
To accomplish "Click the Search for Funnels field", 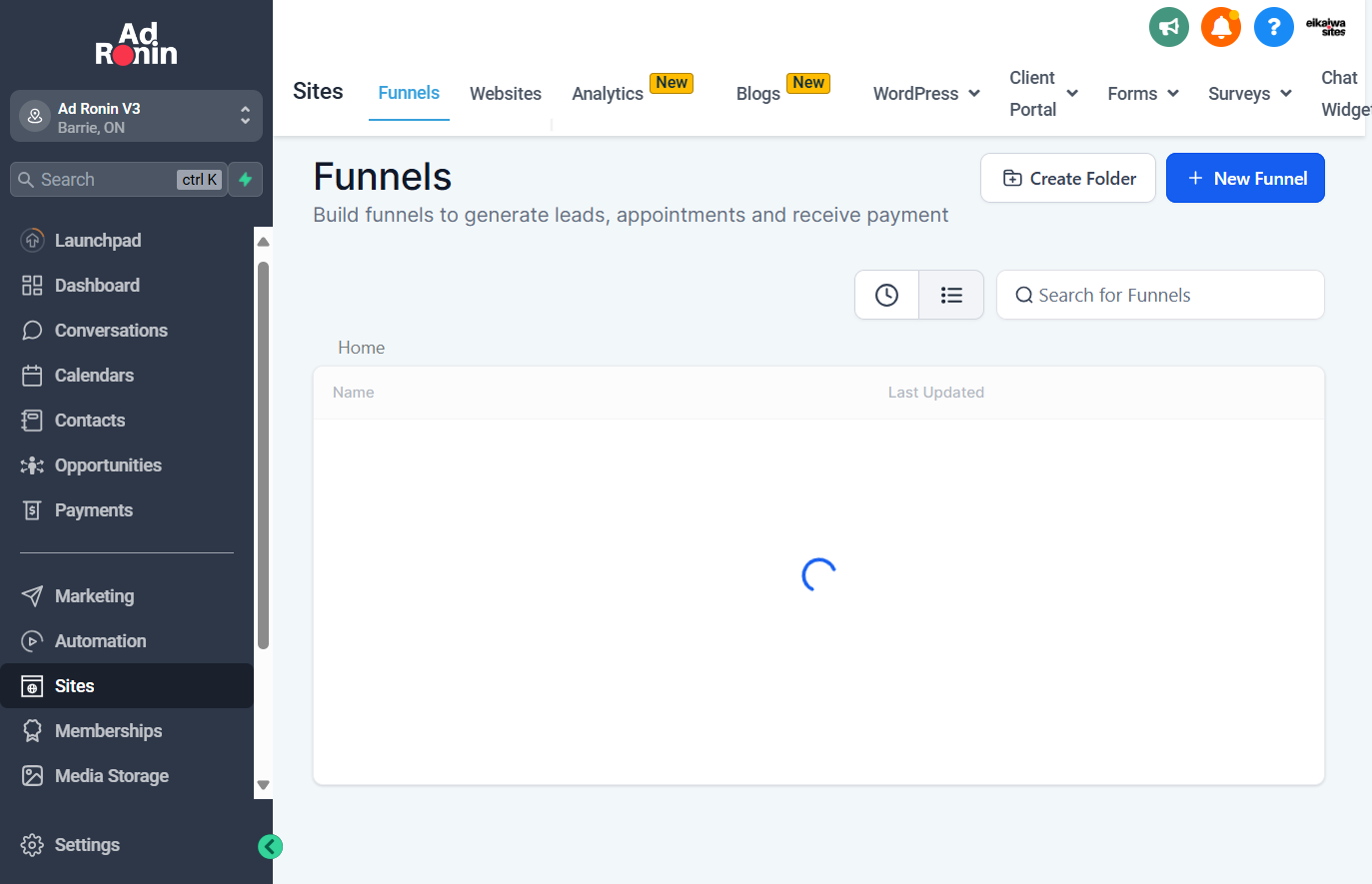I will [1160, 295].
